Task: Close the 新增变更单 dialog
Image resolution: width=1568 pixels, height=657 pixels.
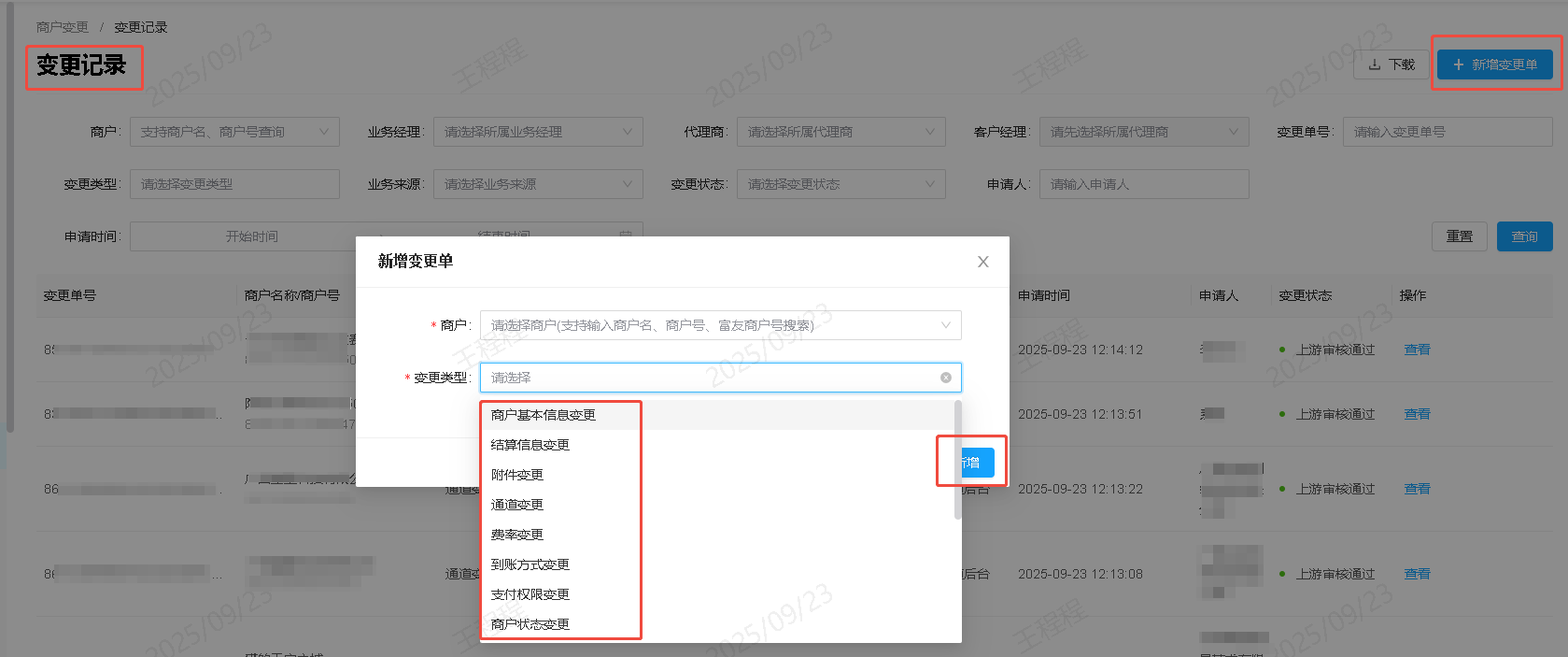Action: (982, 262)
